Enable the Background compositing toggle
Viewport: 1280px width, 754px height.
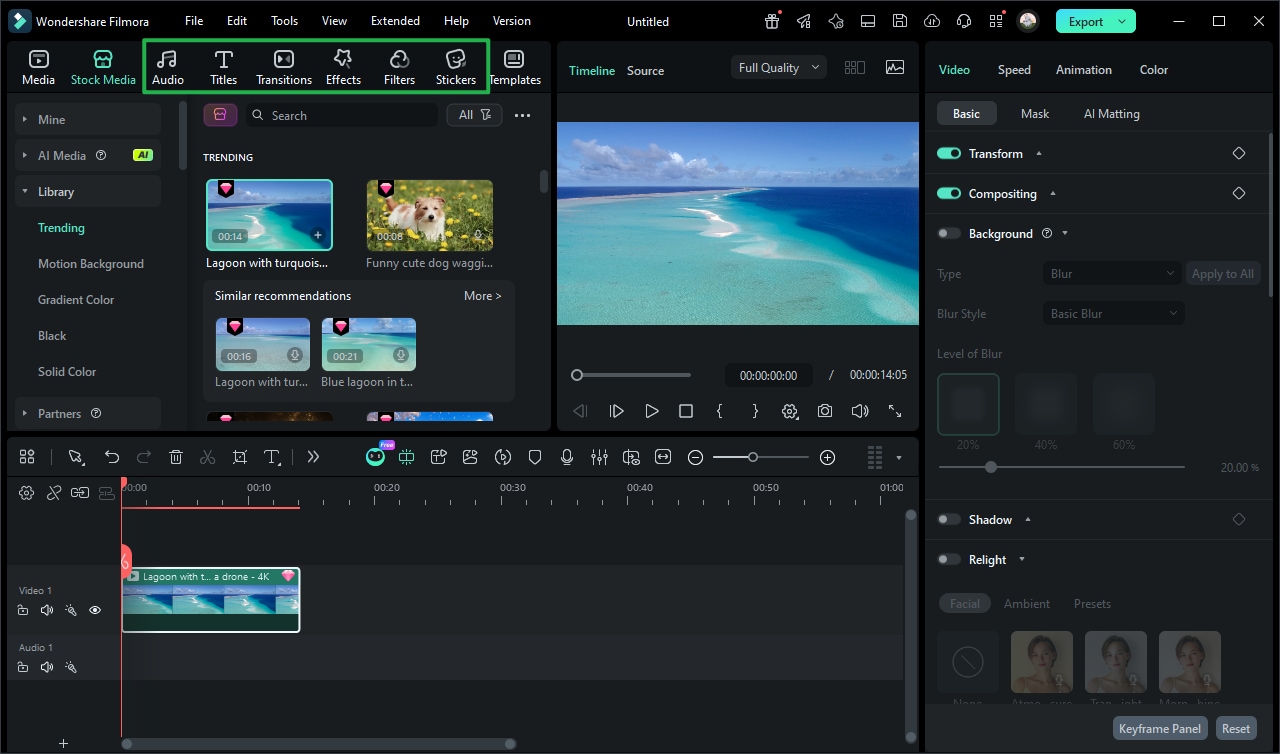pos(948,233)
